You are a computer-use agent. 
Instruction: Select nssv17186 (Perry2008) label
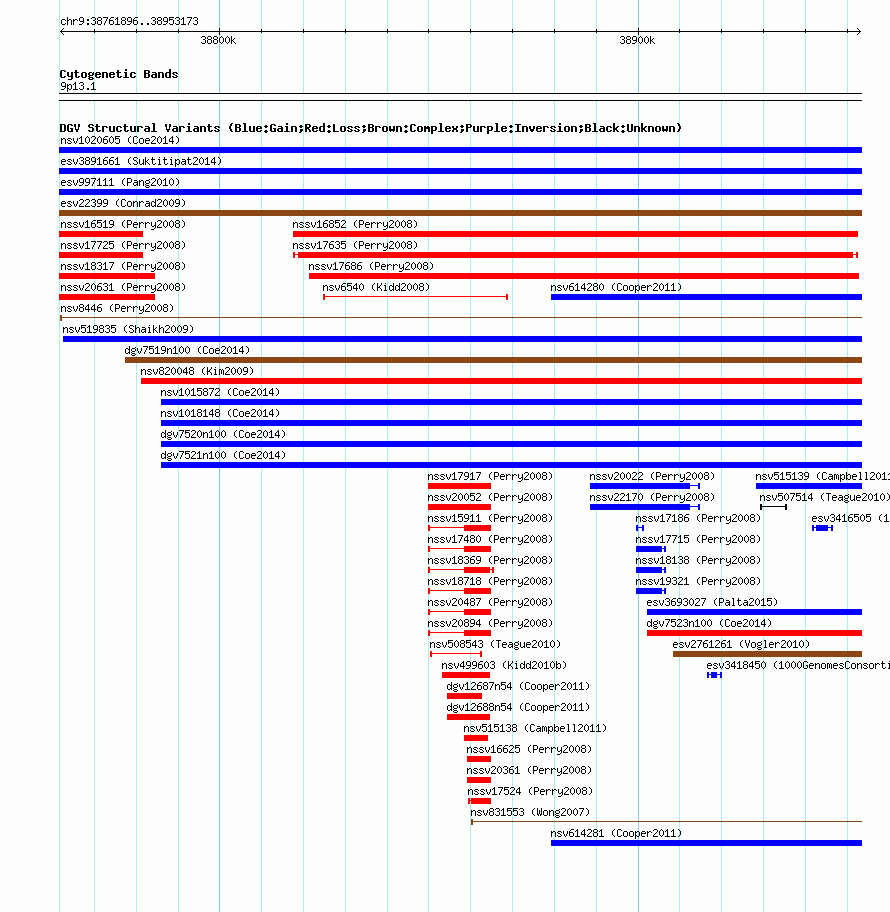[698, 518]
